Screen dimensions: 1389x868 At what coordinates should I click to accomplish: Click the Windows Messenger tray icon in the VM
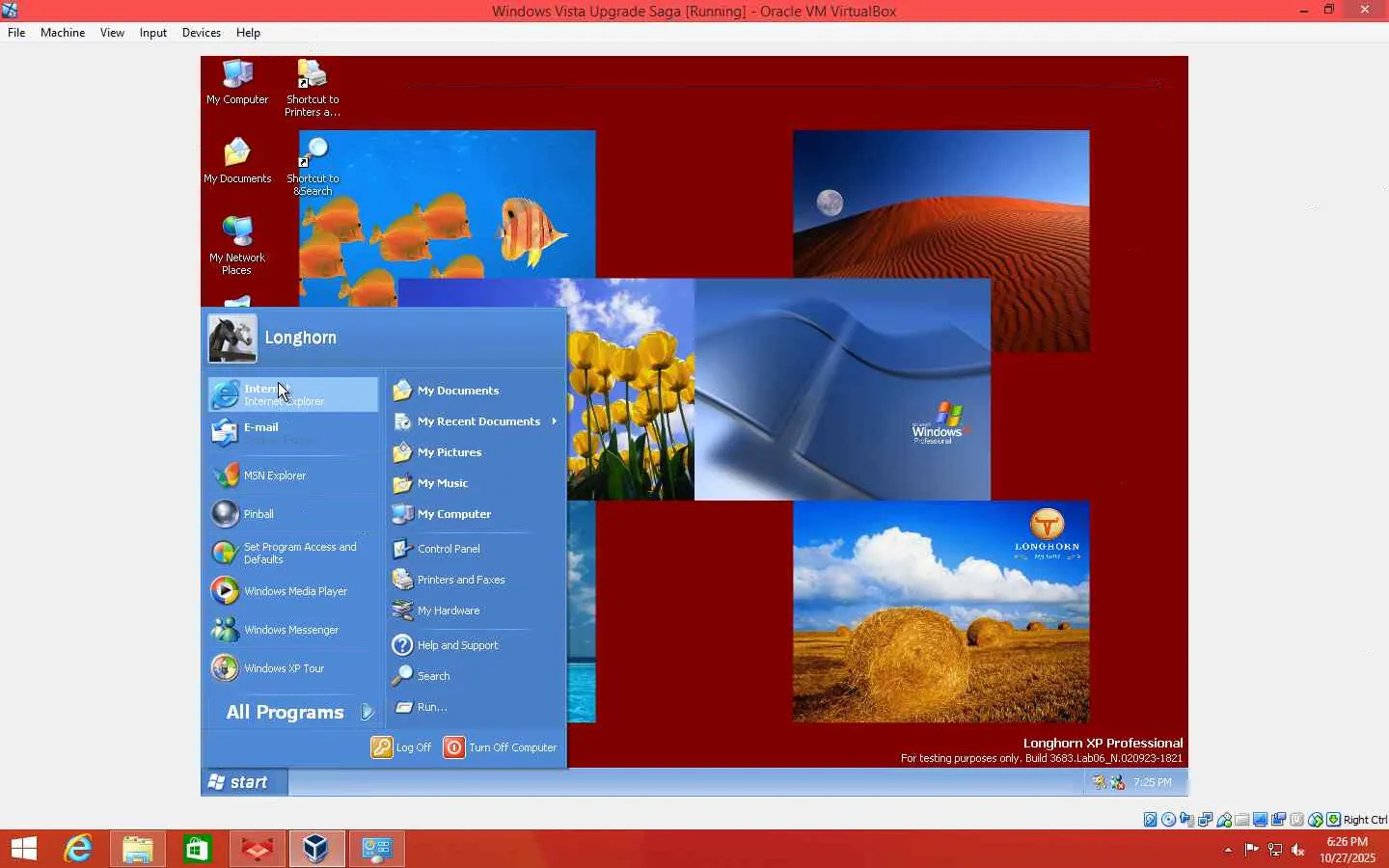pyautogui.click(x=1118, y=783)
